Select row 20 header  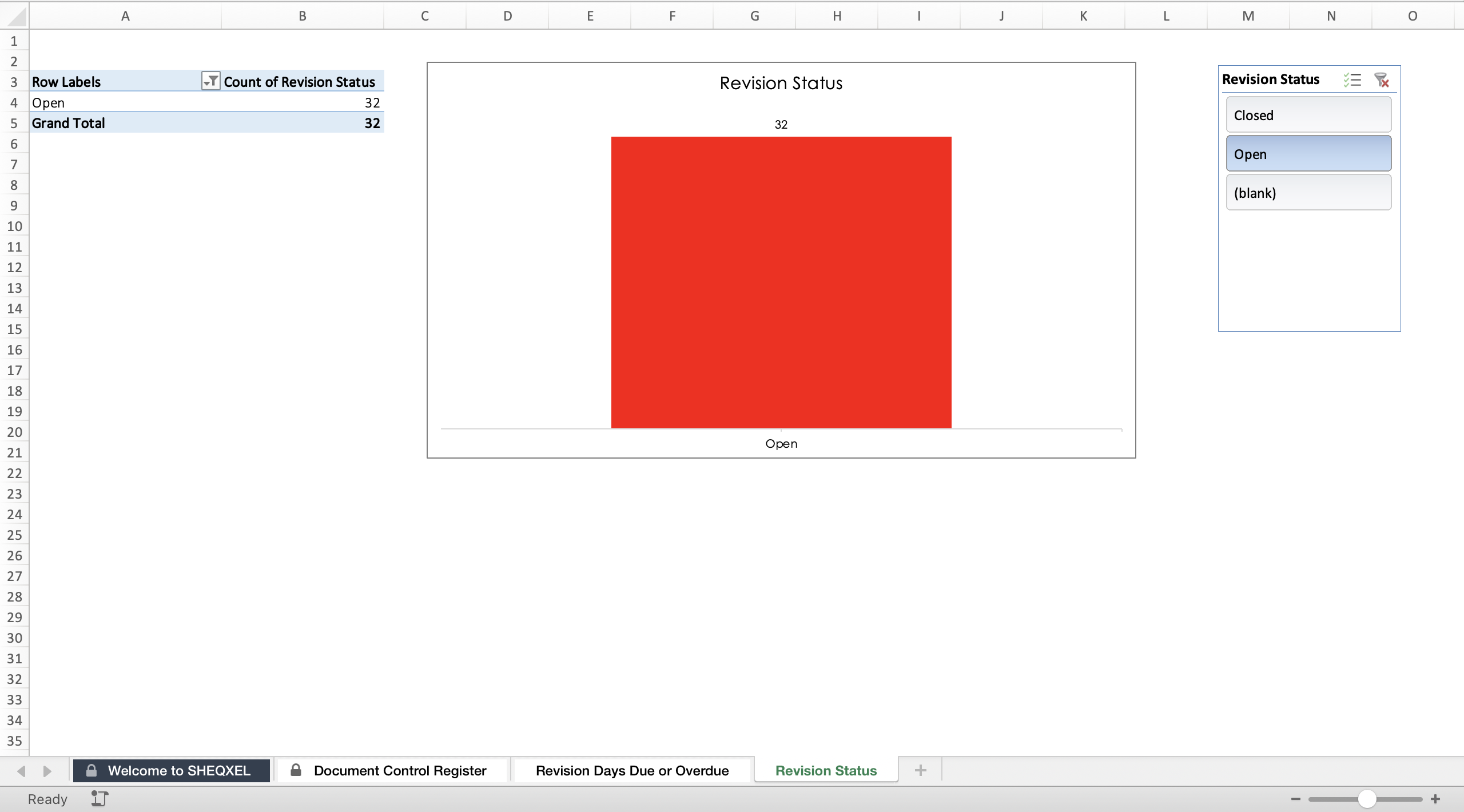(14, 432)
